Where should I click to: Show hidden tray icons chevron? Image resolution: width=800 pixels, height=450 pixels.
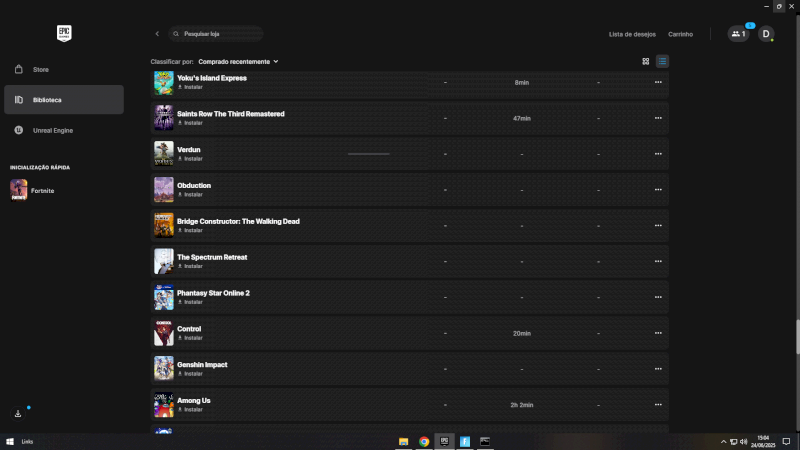[x=723, y=441]
